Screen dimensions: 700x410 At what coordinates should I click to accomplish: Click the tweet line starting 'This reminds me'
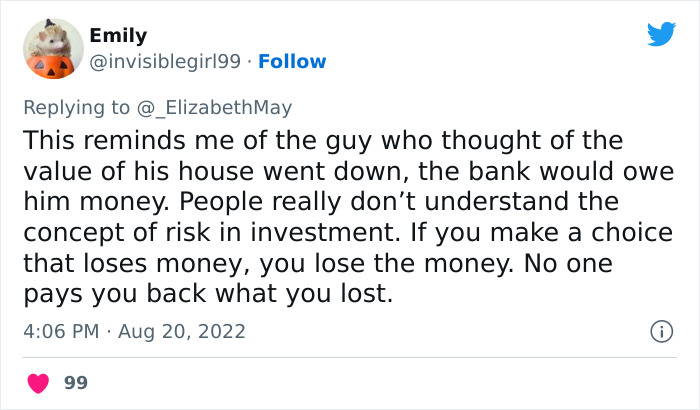322,140
